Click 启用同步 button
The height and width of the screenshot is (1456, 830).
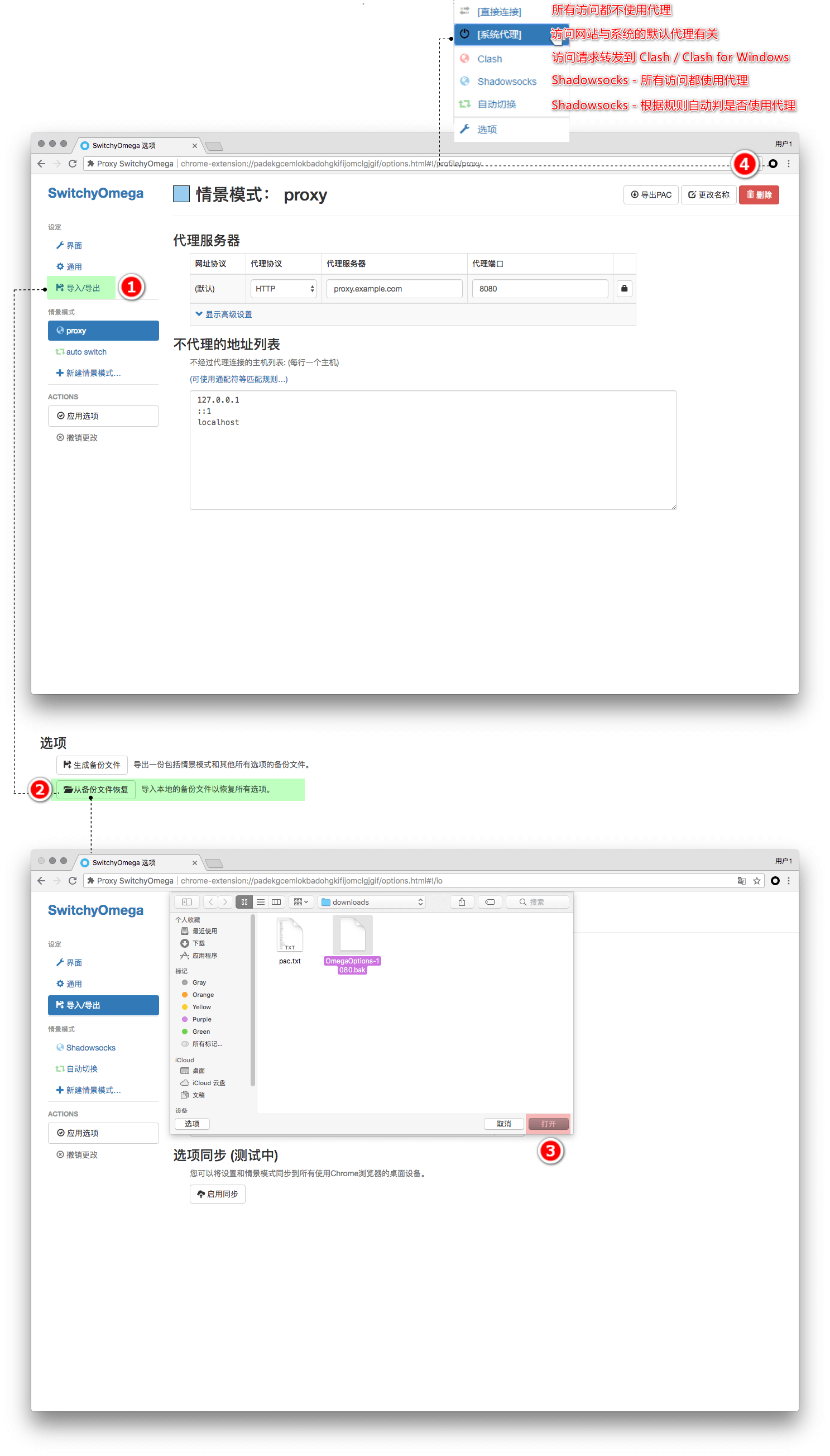click(x=217, y=1194)
